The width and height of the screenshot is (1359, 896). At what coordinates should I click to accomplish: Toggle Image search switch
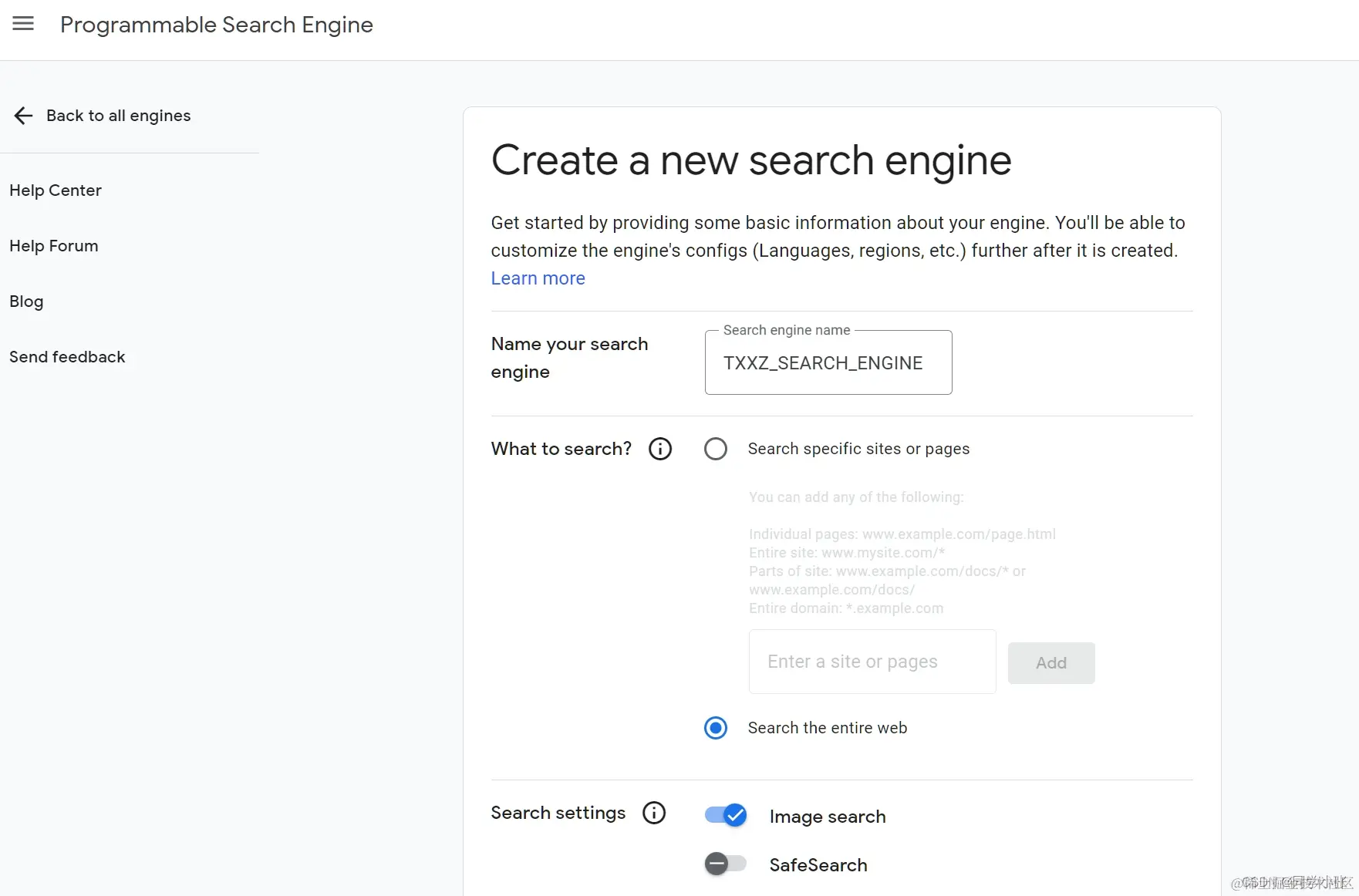[x=726, y=816]
